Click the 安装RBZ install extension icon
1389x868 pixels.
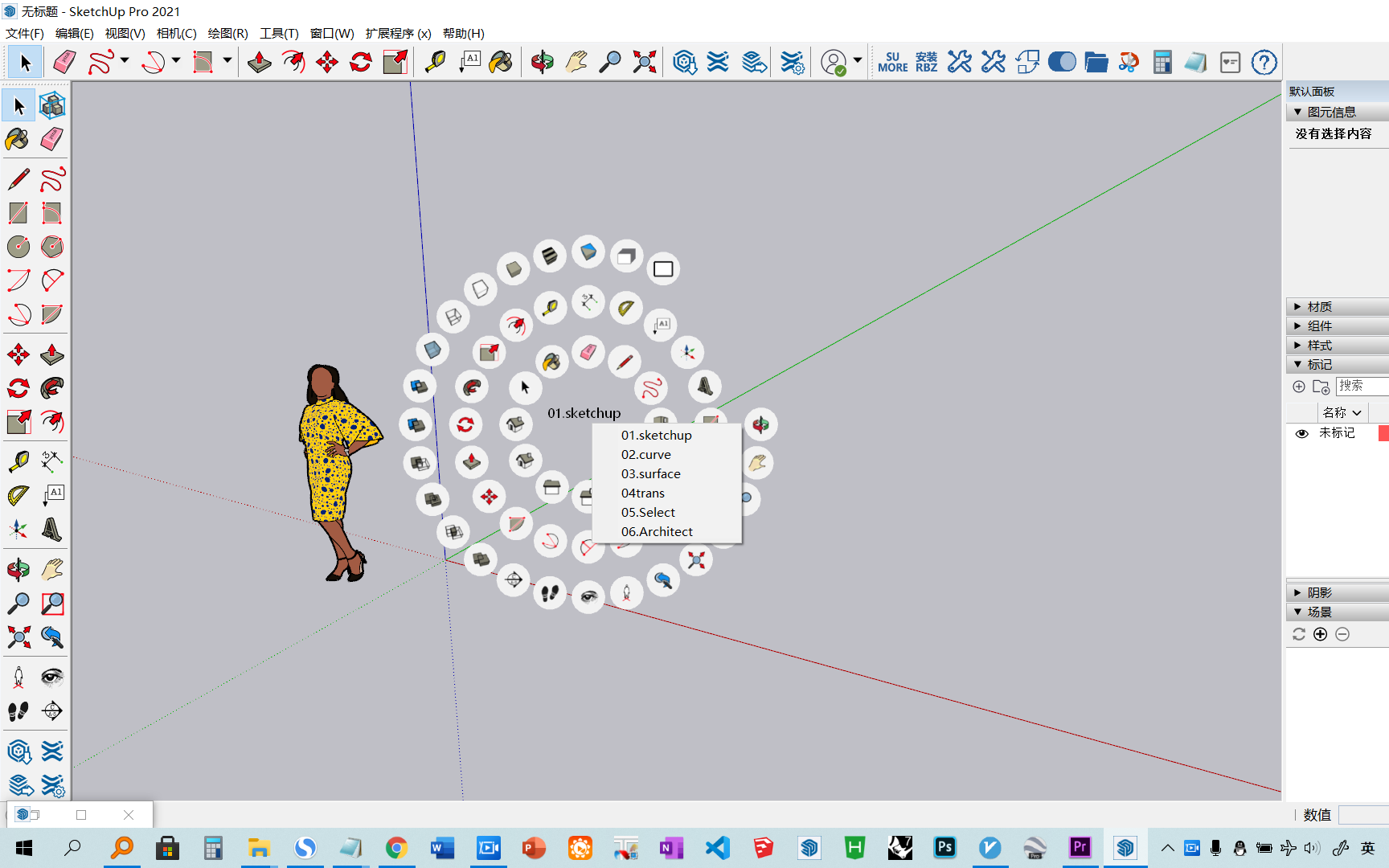[926, 62]
